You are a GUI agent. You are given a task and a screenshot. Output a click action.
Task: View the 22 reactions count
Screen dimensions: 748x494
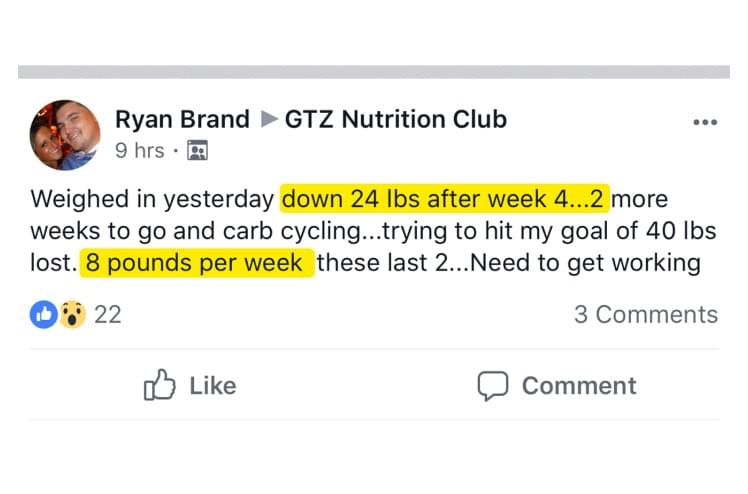point(107,314)
